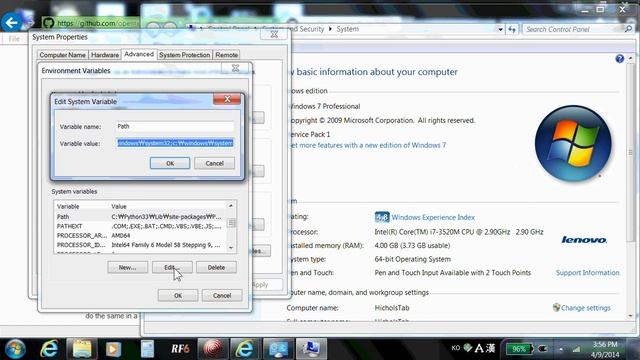Open the Support Information link

pyautogui.click(x=587, y=273)
